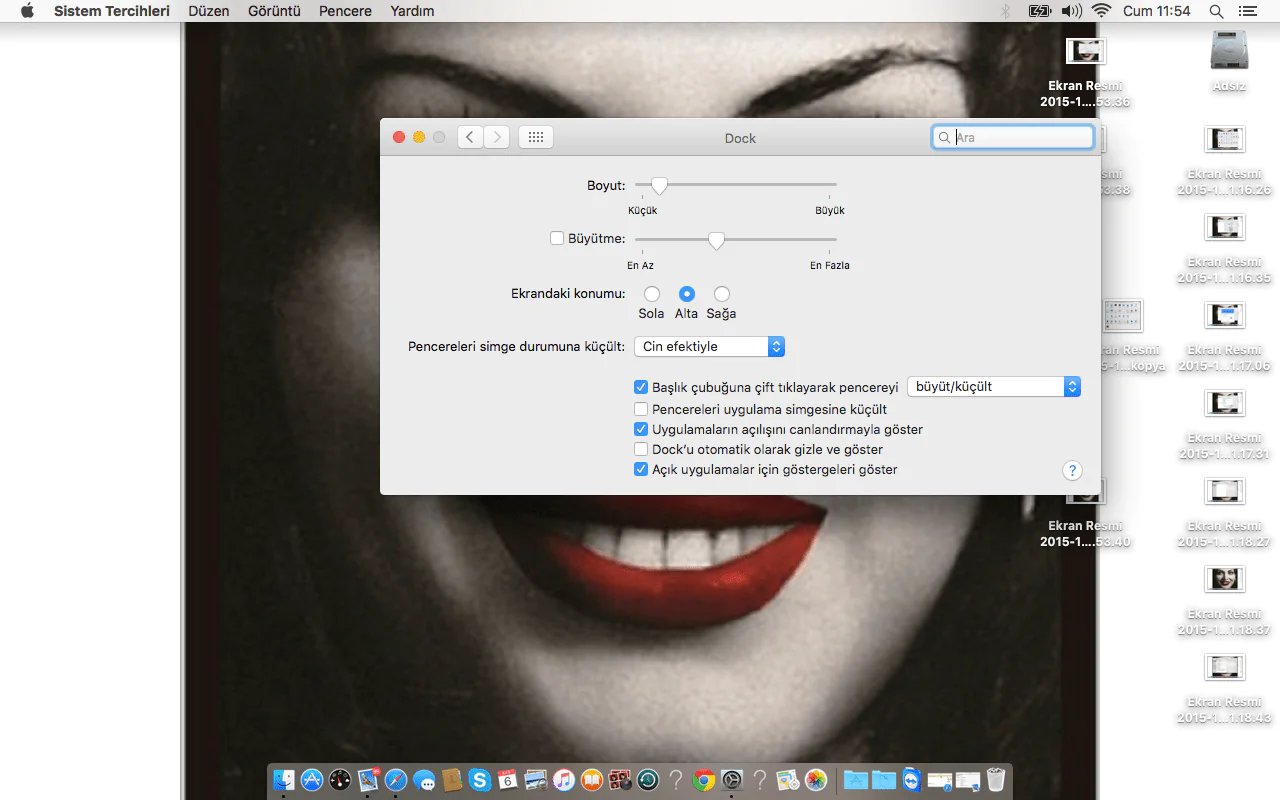Choose the Sağa position radio button
The image size is (1280, 800).
tap(721, 294)
